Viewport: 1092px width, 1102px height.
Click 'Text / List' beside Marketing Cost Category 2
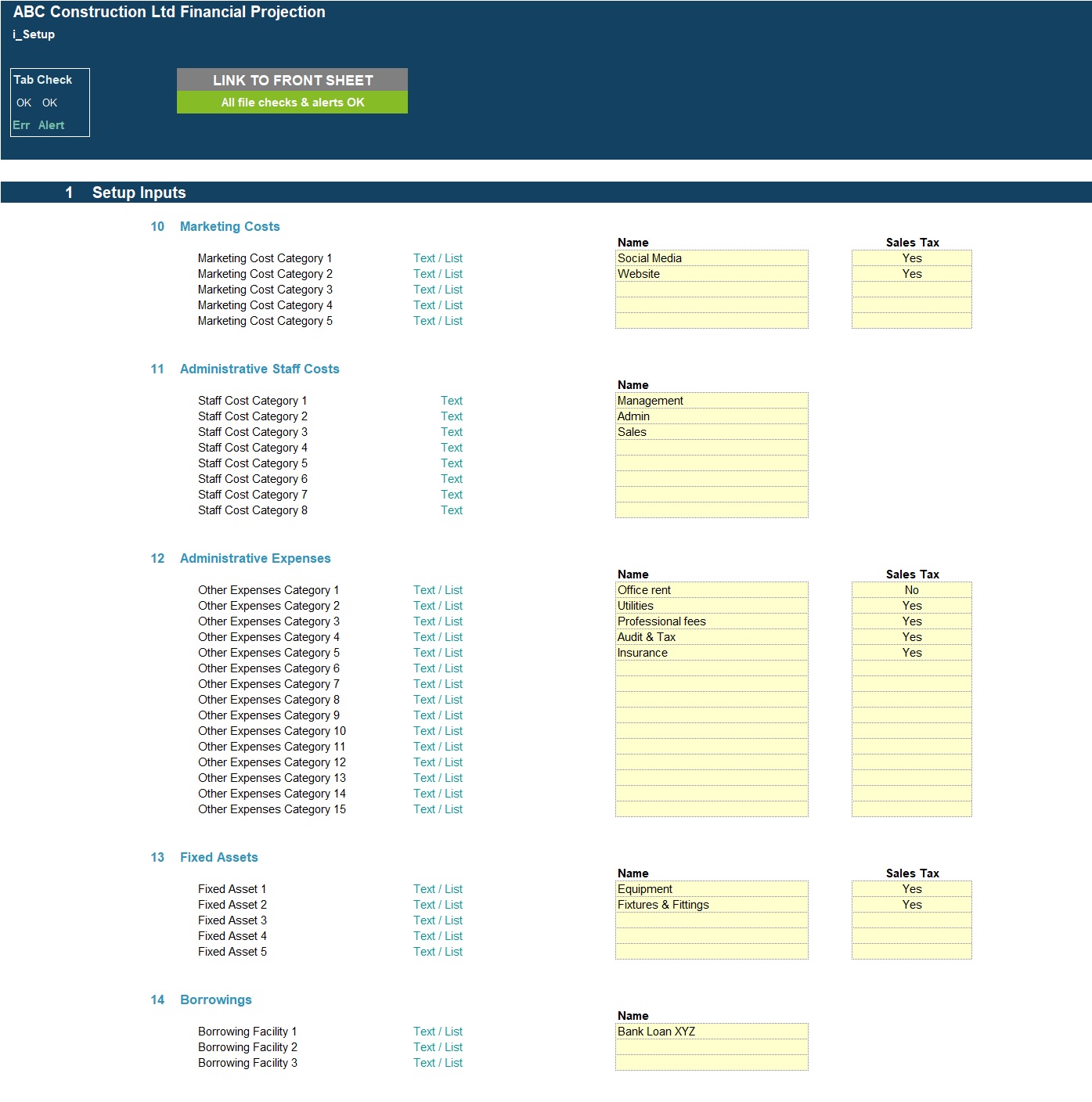click(438, 274)
